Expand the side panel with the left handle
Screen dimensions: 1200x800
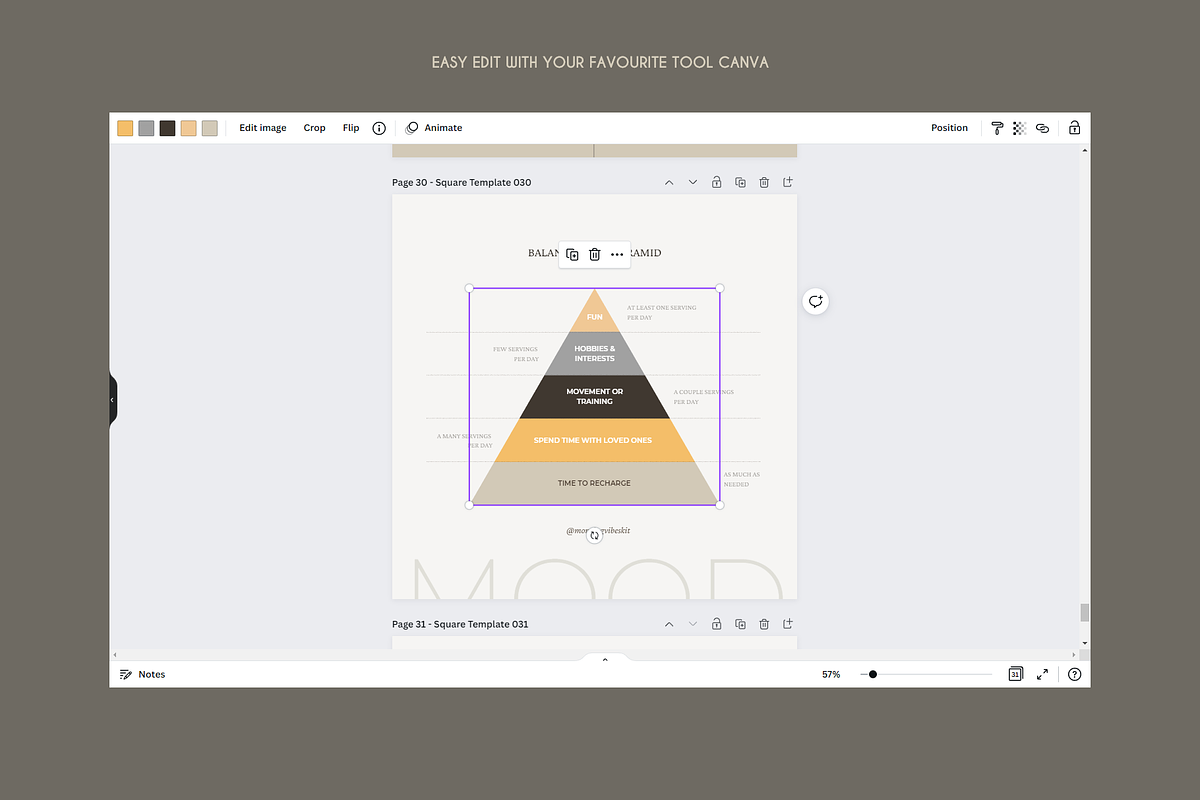coord(113,399)
